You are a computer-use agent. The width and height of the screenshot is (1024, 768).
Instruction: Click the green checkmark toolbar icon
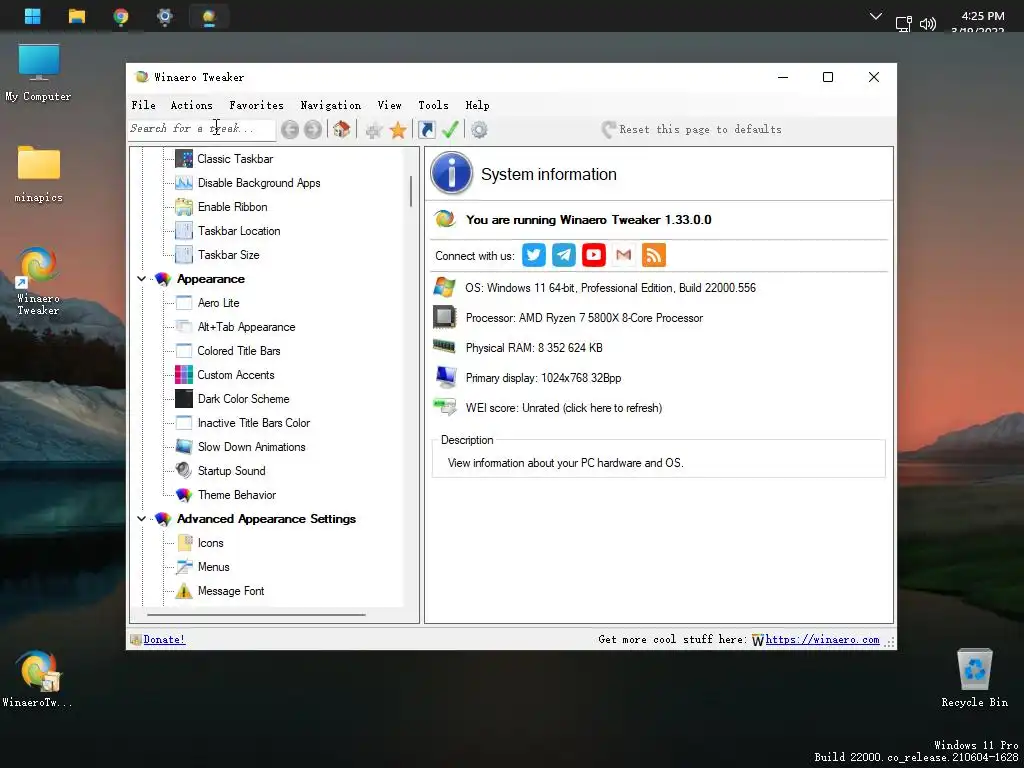450,129
